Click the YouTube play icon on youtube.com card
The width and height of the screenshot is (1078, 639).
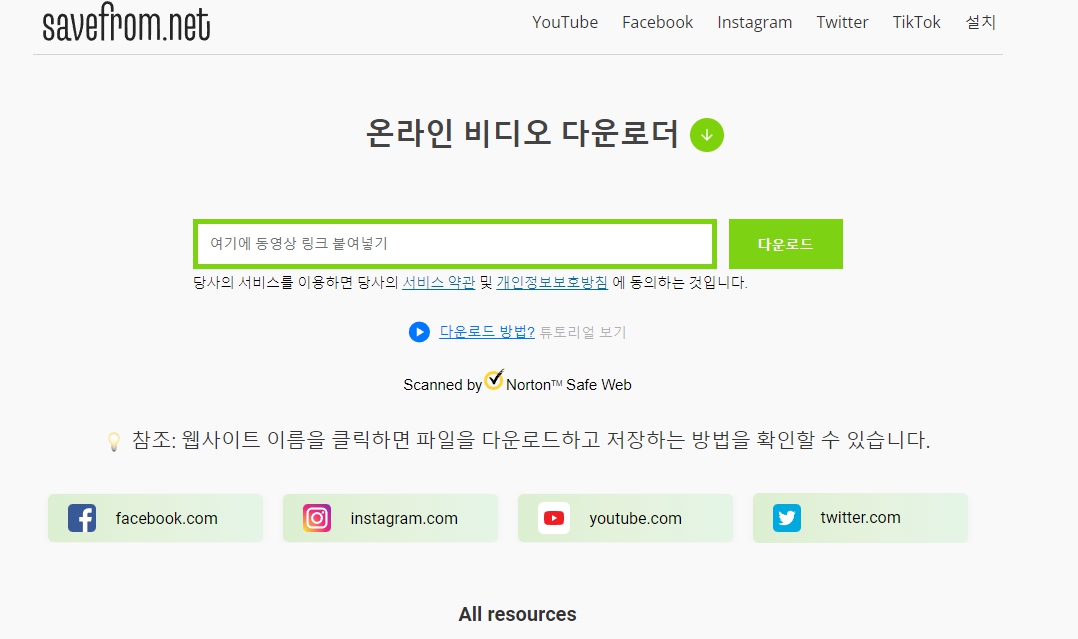point(552,518)
